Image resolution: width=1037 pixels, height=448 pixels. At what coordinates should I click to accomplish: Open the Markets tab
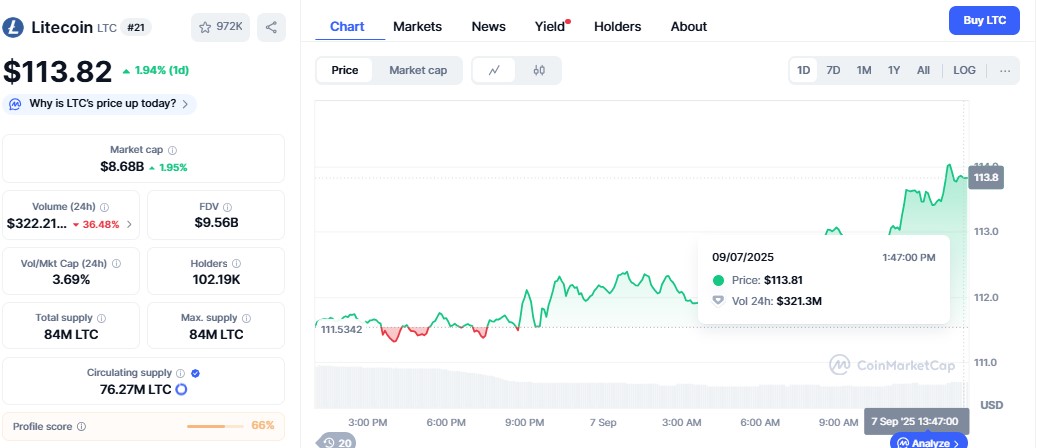(417, 26)
